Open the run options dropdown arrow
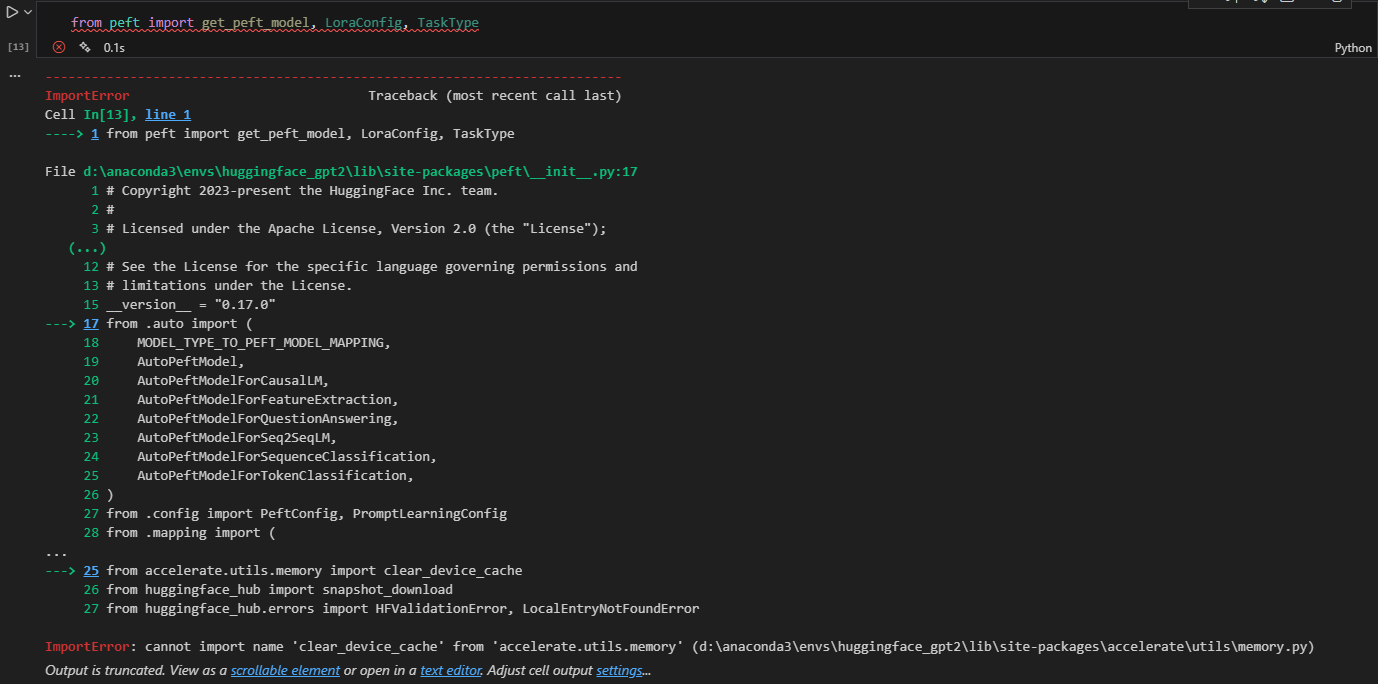The image size is (1378, 684). 27,11
